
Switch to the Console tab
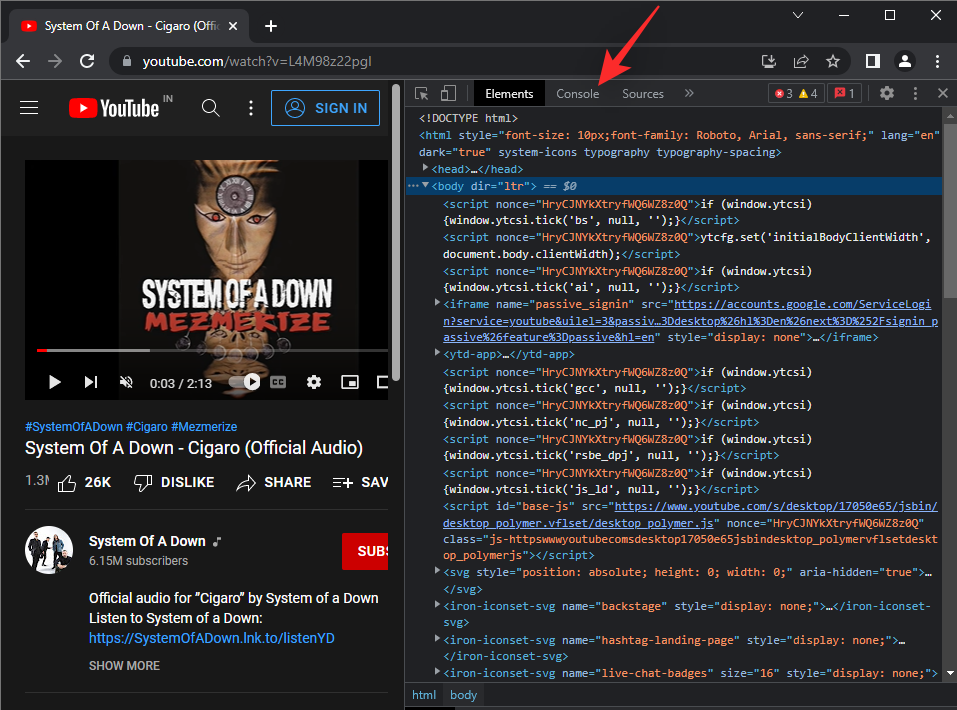click(x=577, y=94)
